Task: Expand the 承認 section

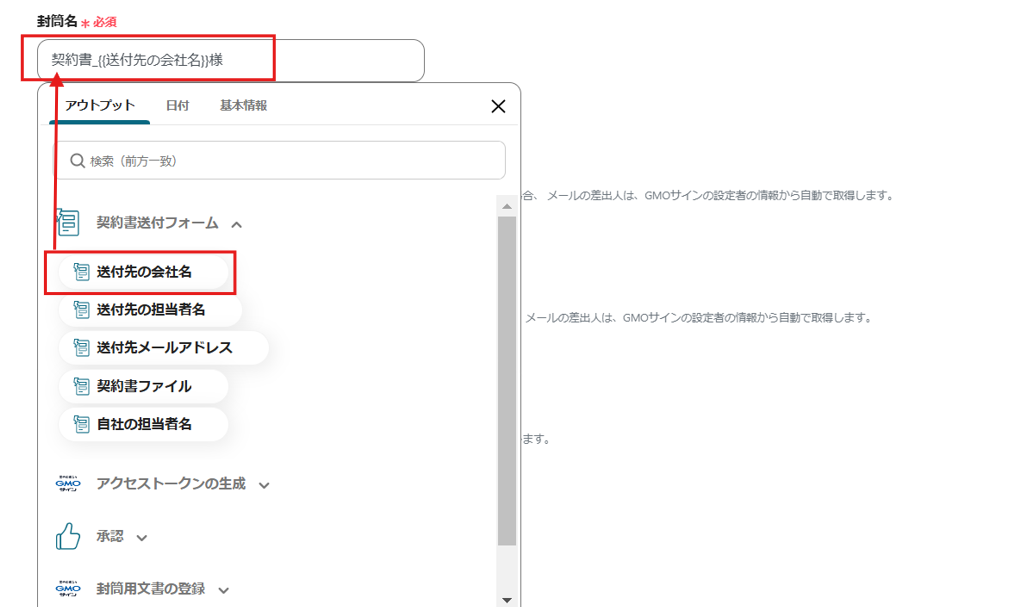Action: [x=142, y=537]
